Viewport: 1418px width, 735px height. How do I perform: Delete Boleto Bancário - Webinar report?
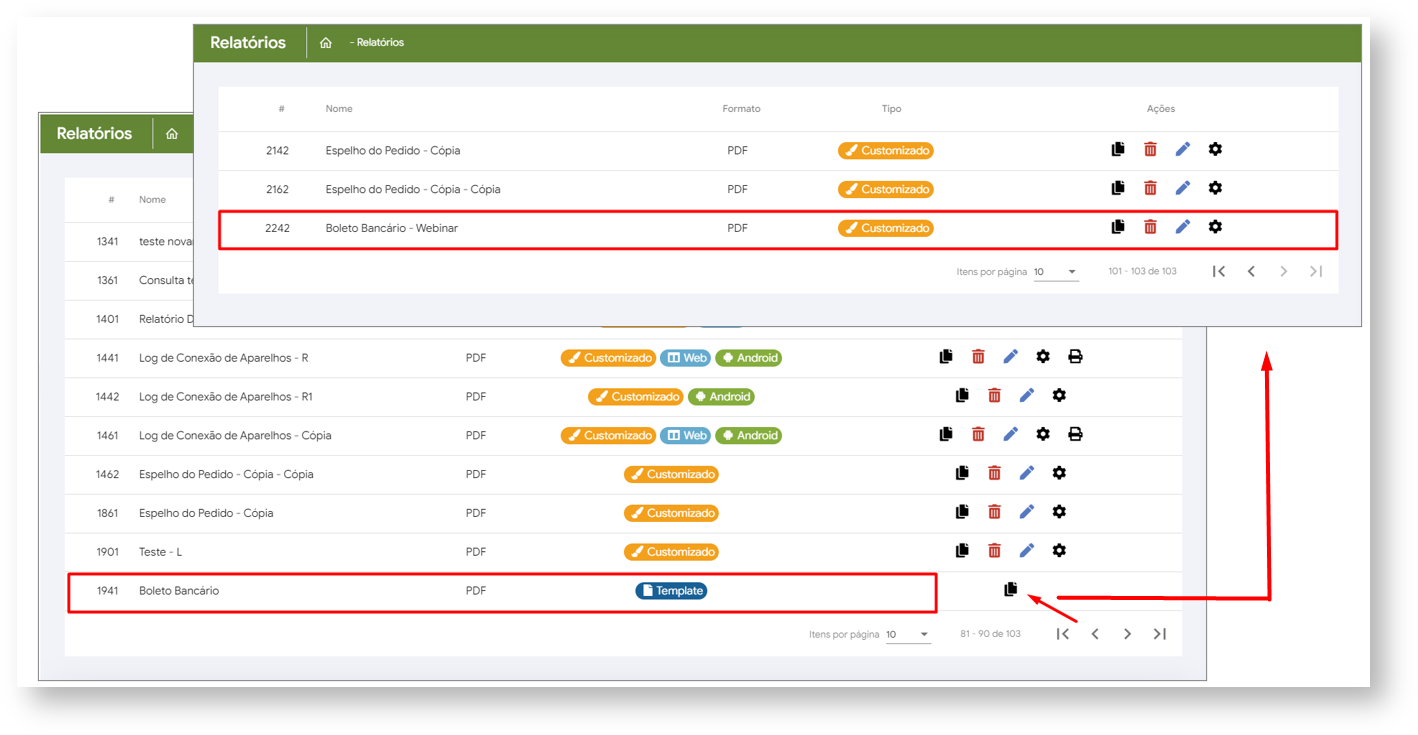(x=1150, y=227)
